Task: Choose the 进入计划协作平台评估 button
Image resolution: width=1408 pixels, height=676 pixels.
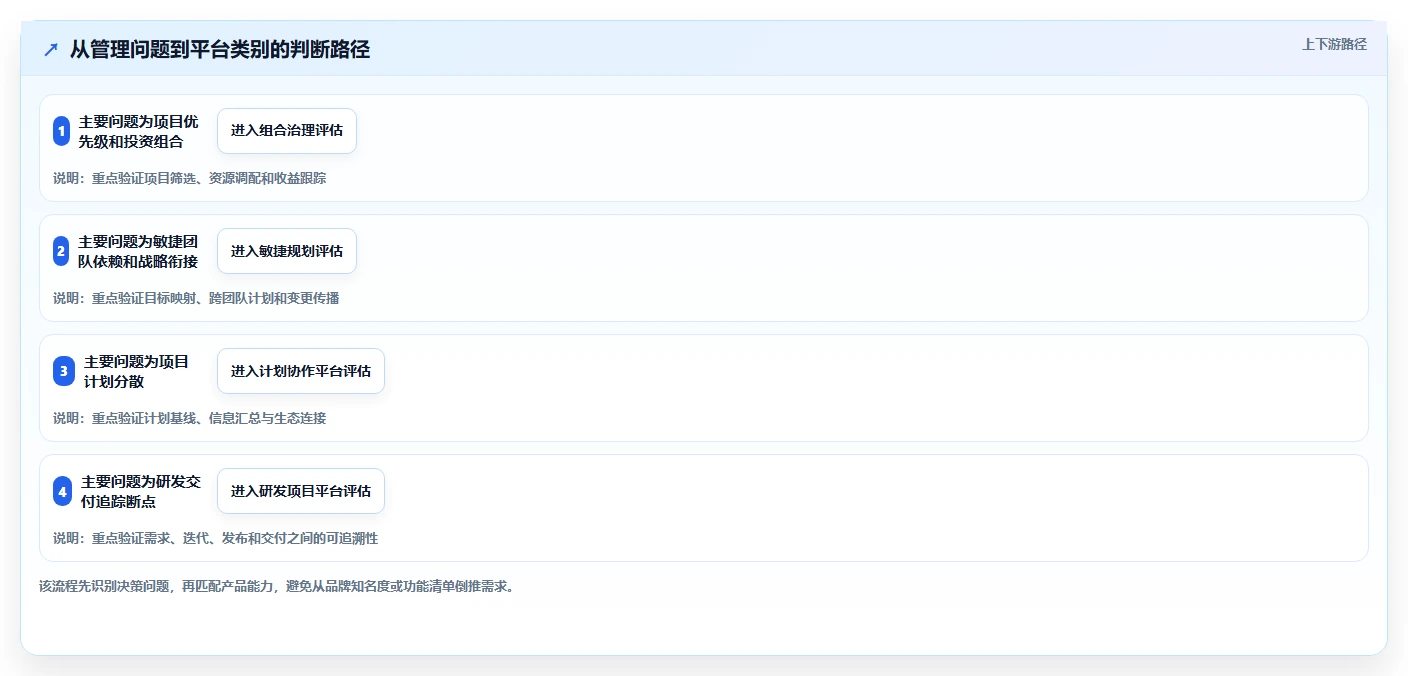Action: [301, 371]
